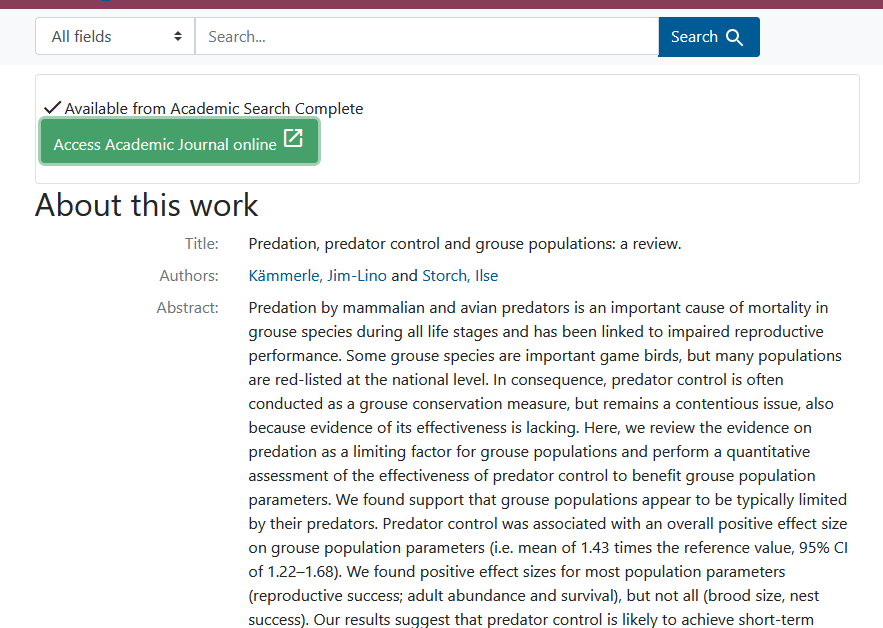Screen dimensions: 883x628
Task: Open 'Access Academic Journal online'
Action: 179,143
